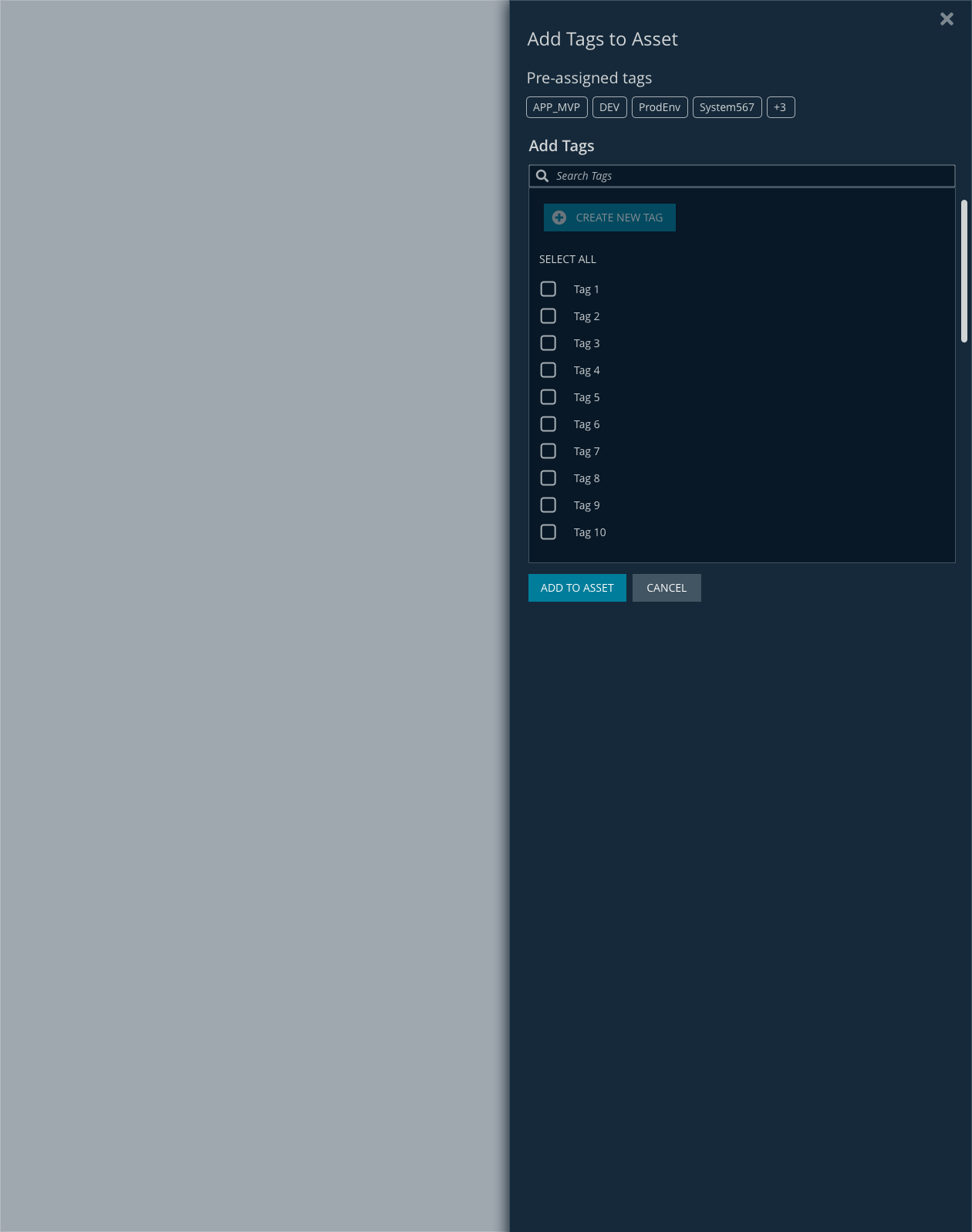The height and width of the screenshot is (1232, 972).
Task: Expand the +3 hidden pre-assigned tags
Action: 780,107
